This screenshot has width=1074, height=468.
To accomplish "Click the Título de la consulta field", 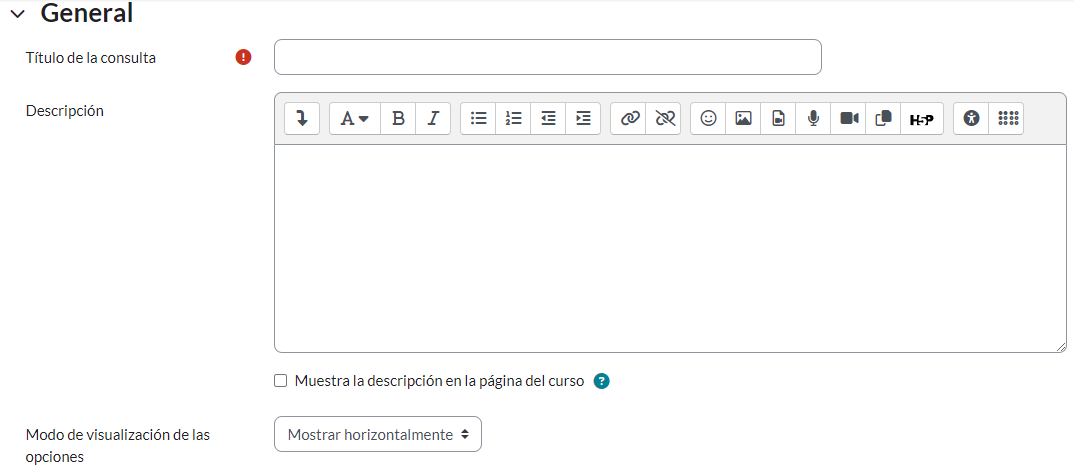I will click(547, 57).
